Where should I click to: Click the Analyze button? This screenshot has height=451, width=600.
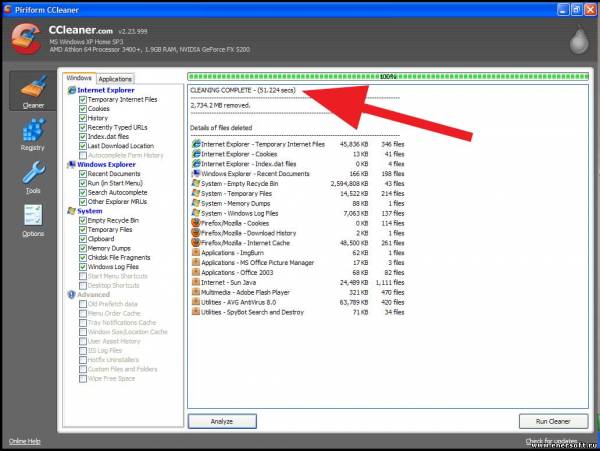tap(222, 421)
